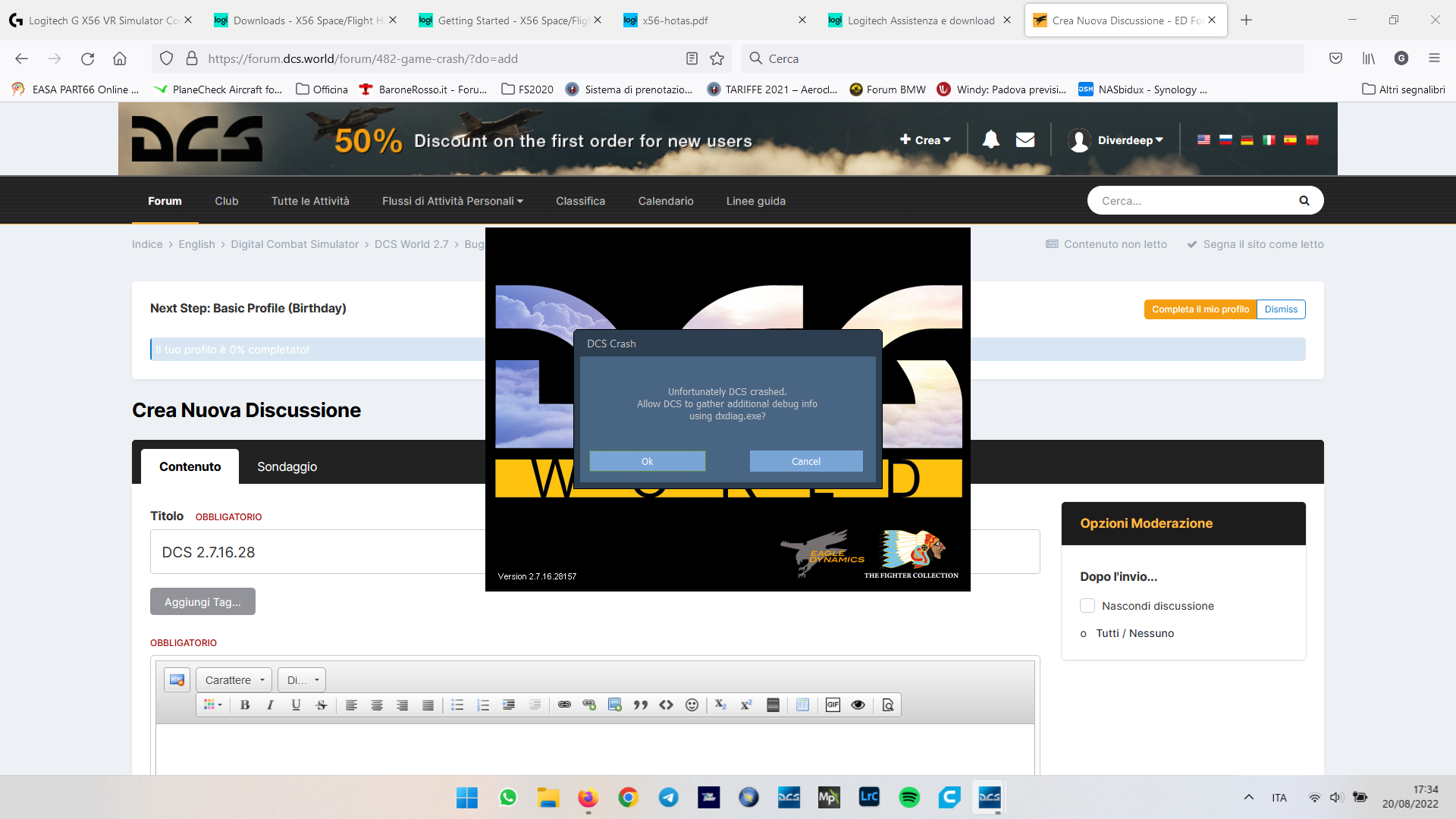Select the Italian flag language
The height and width of the screenshot is (819, 1456).
1269,140
